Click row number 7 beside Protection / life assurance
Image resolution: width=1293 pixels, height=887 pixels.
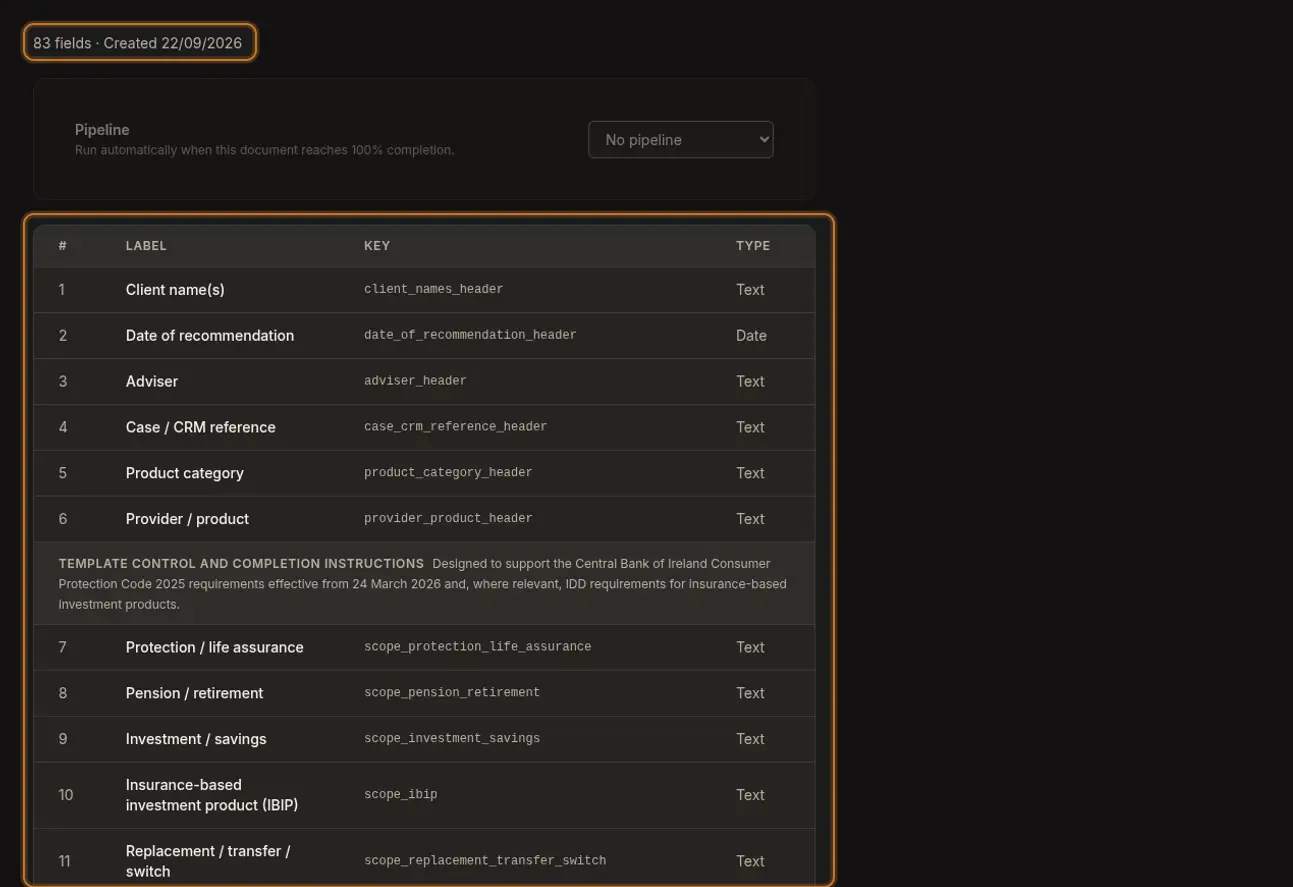click(x=62, y=648)
